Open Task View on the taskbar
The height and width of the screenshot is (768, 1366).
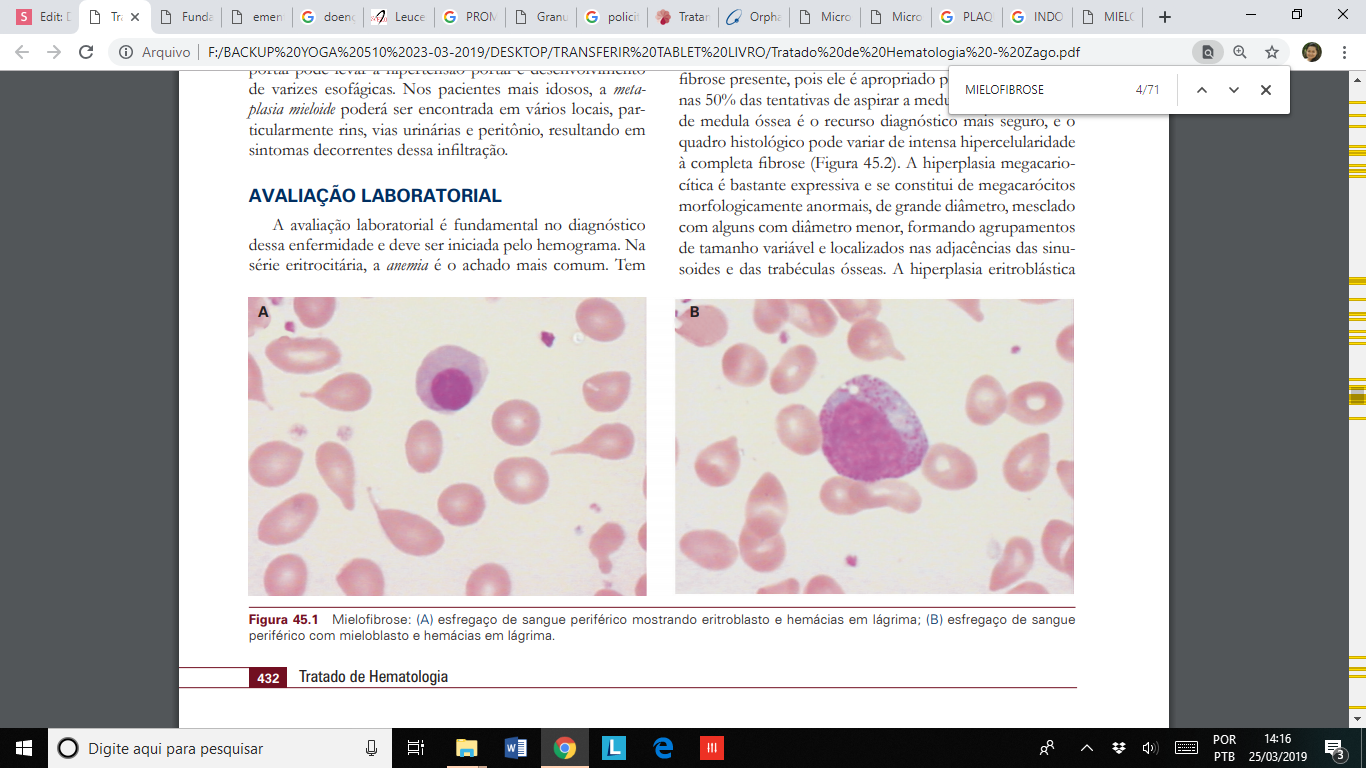click(416, 748)
